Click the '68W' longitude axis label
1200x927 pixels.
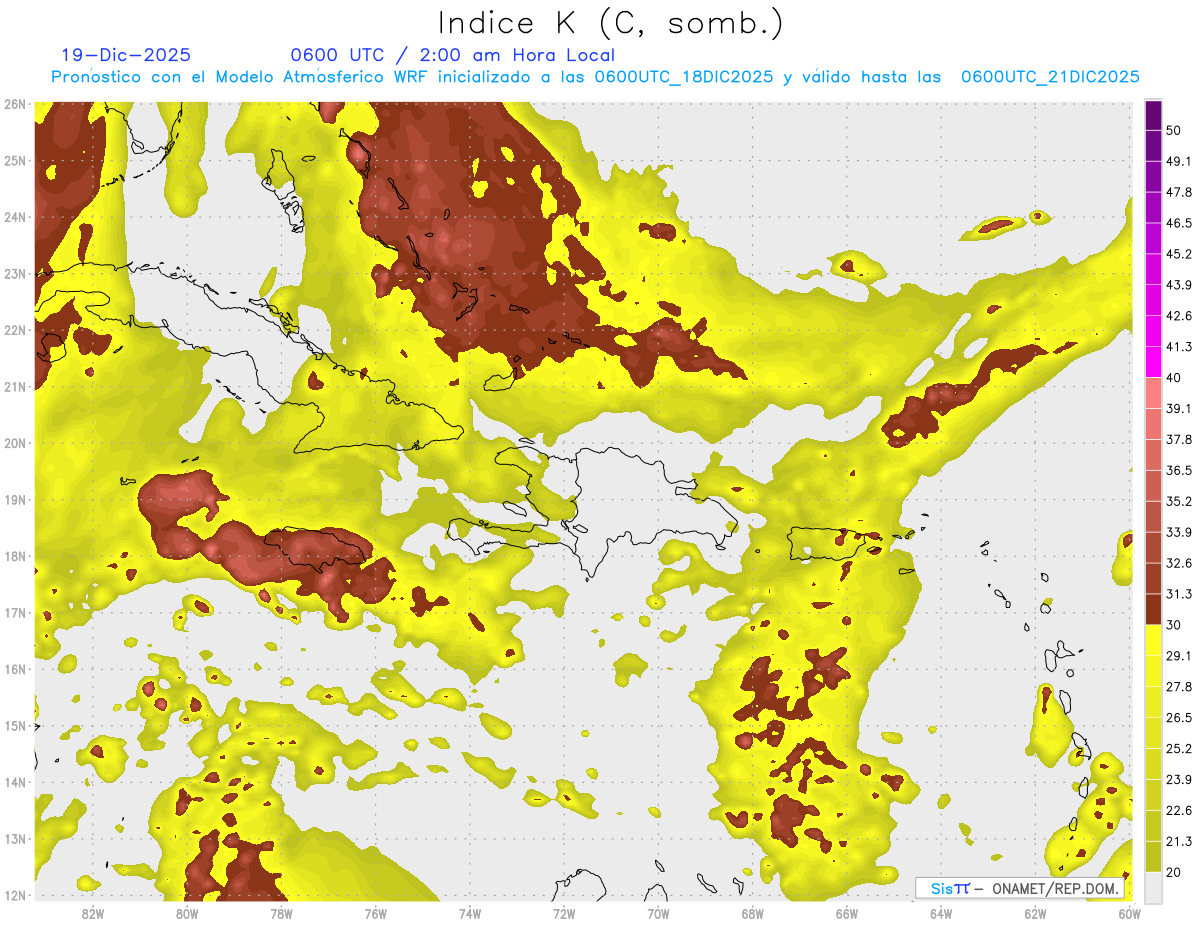click(x=753, y=913)
